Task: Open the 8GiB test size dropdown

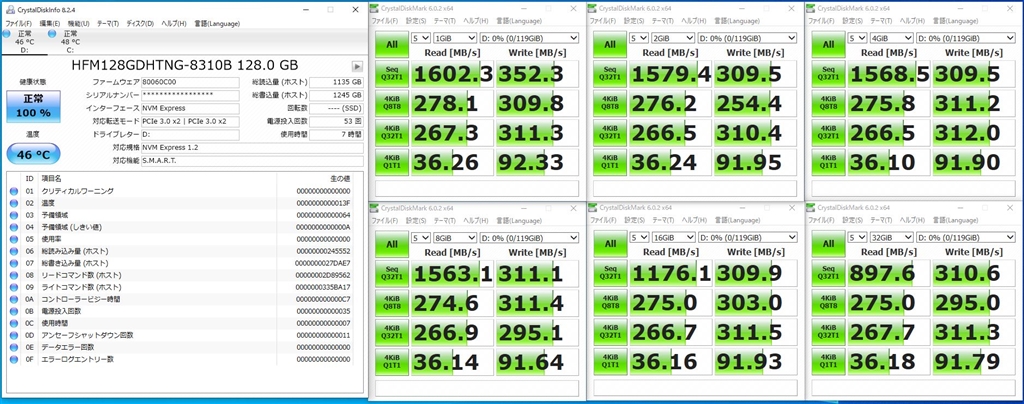Action: pos(455,237)
